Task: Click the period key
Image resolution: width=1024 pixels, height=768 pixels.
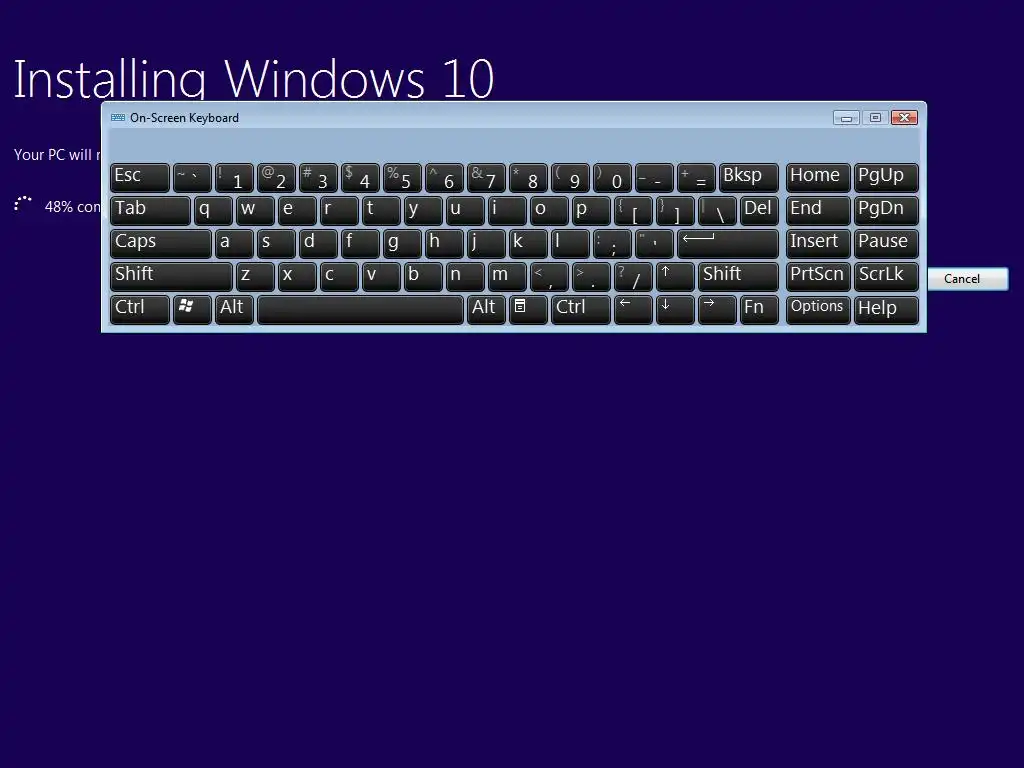Action: [x=591, y=276]
